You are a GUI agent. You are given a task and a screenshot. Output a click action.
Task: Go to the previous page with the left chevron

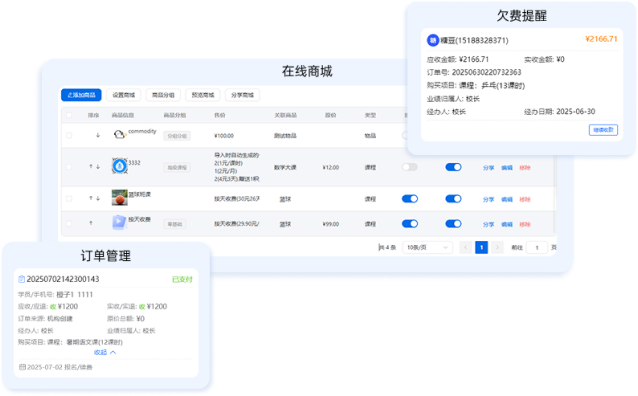[465, 247]
